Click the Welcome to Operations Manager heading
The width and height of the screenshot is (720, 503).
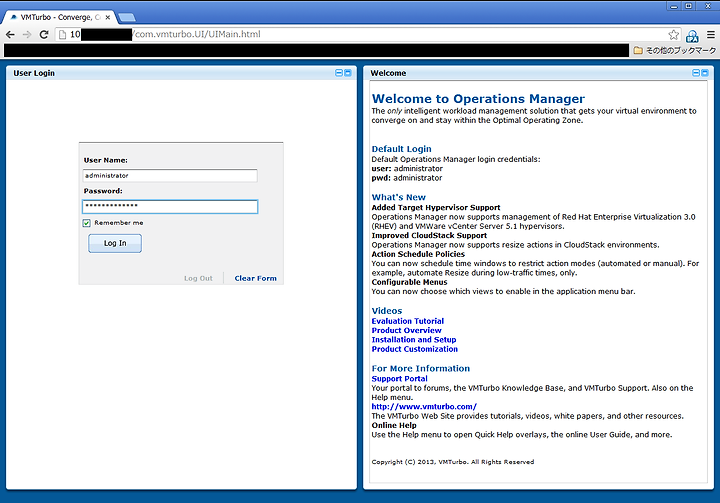point(478,99)
